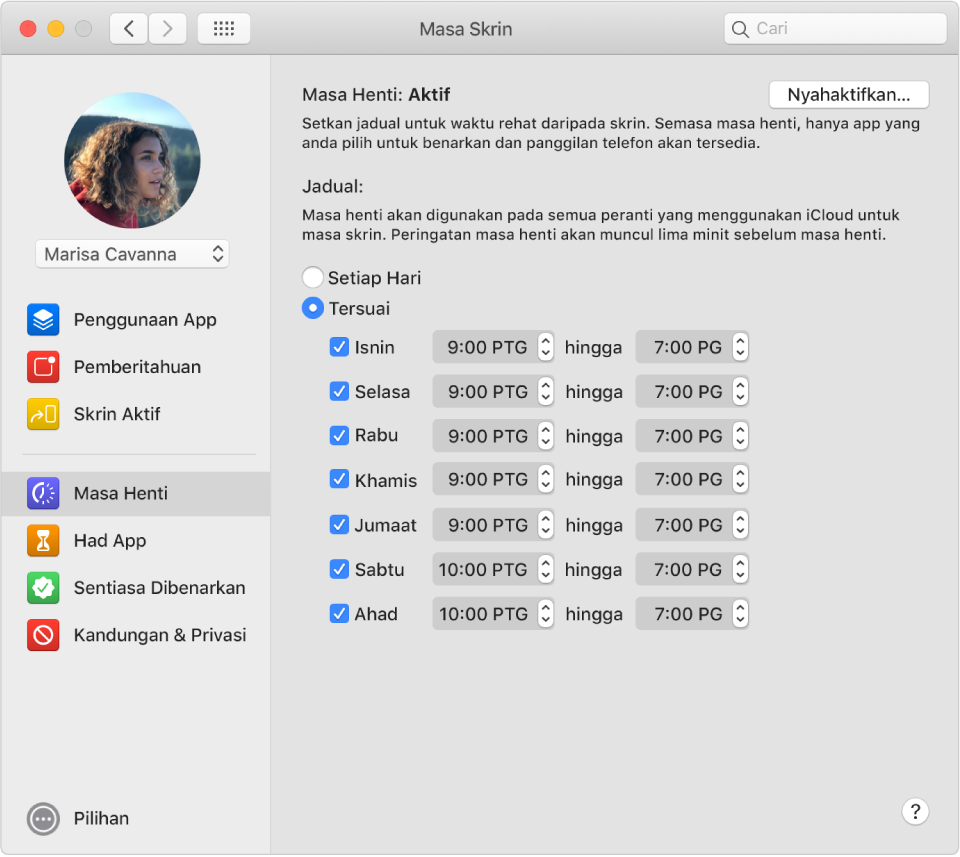Image resolution: width=960 pixels, height=857 pixels.
Task: Select the Setiap Hari radio option
Action: [x=313, y=277]
